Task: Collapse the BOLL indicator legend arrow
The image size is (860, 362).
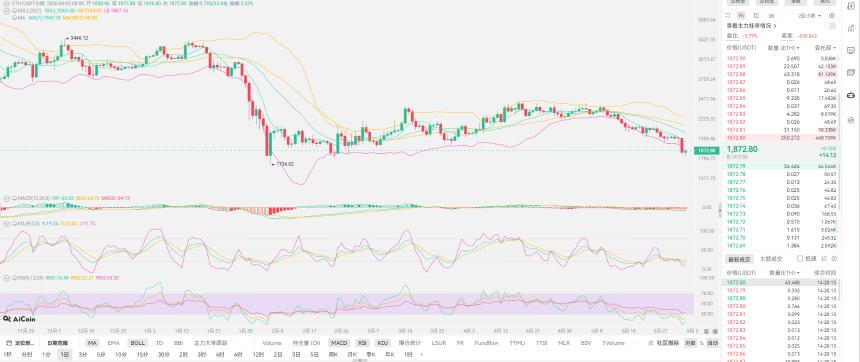Action: pyautogui.click(x=6, y=10)
